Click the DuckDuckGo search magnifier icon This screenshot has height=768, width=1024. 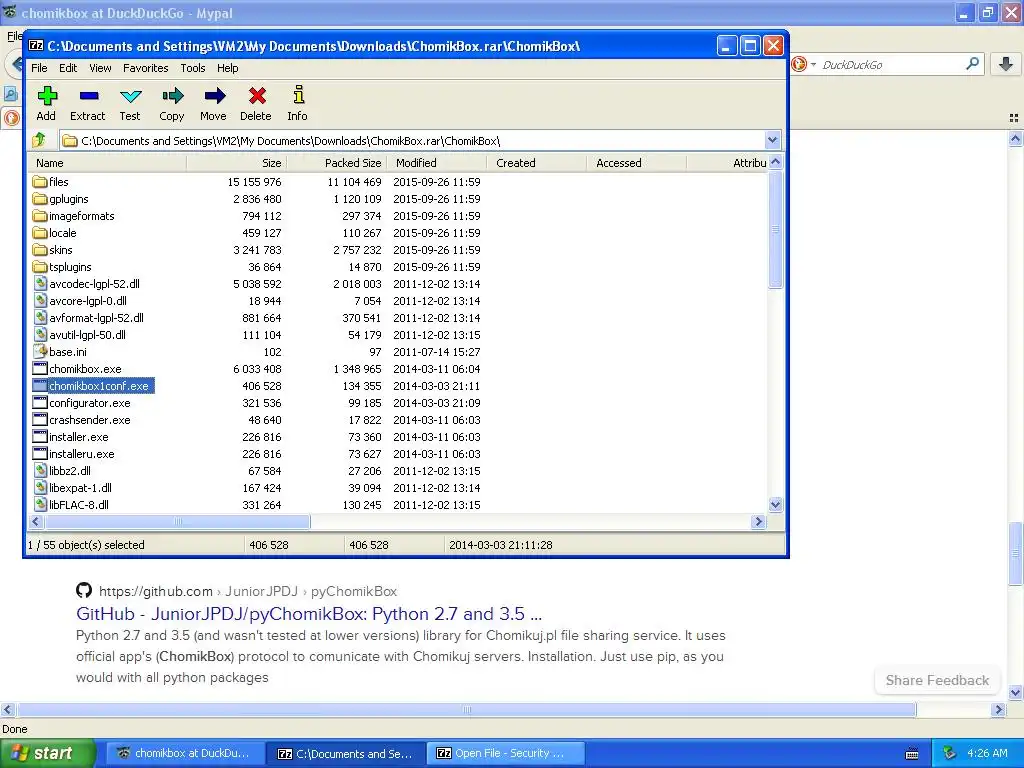[x=972, y=63]
